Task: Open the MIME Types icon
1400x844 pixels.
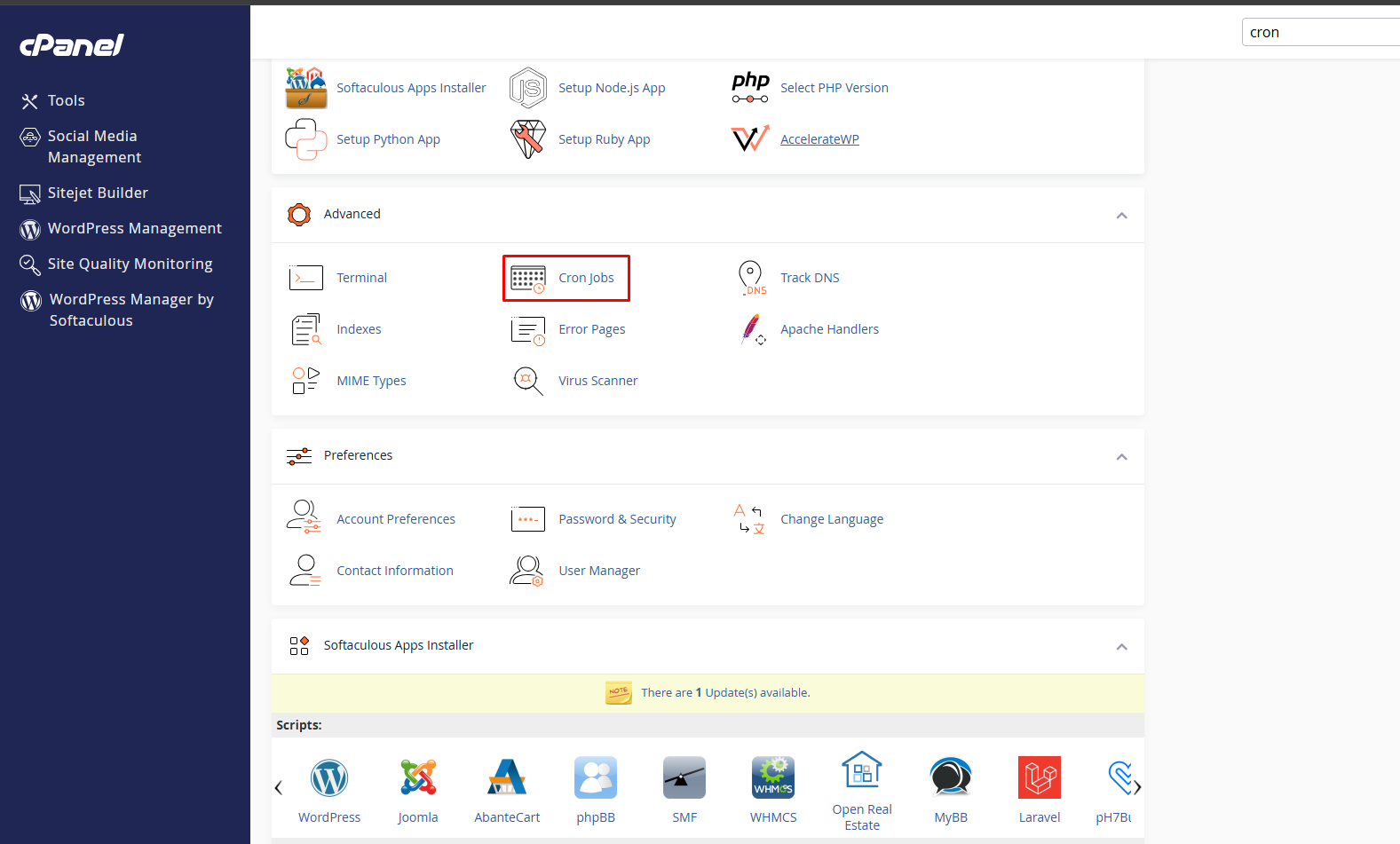Action: [x=305, y=381]
